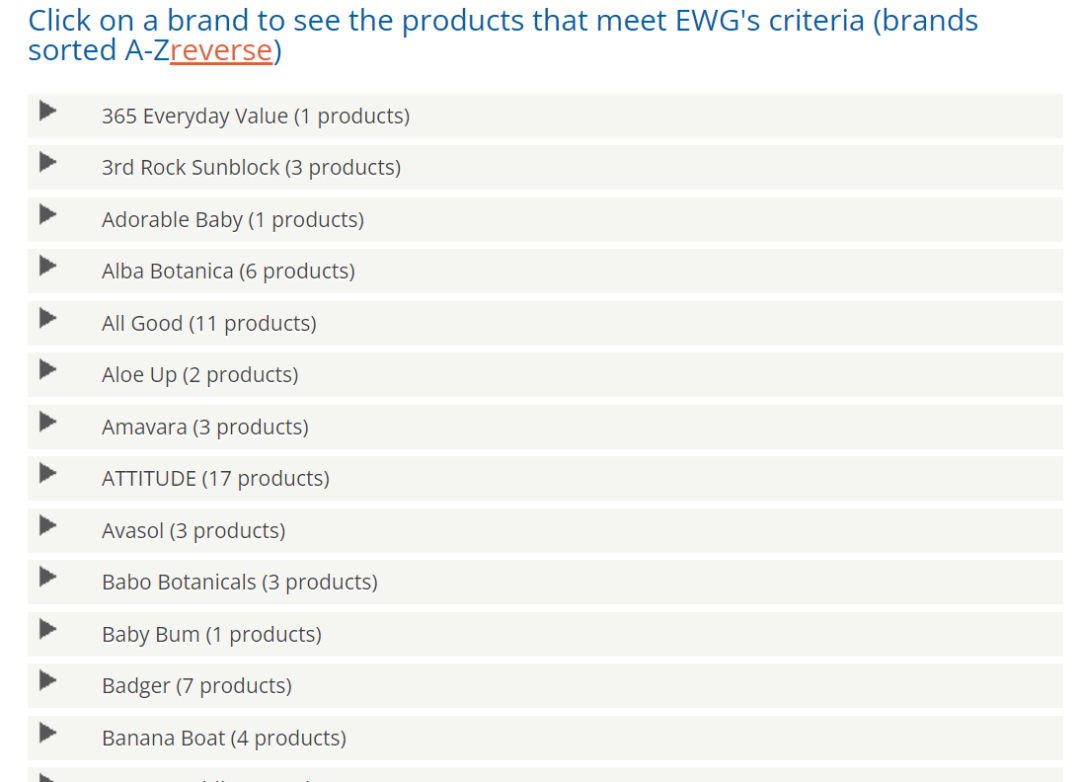Choose Badger (7 products) brand row
Image resolution: width=1080 pixels, height=782 pixels.
coord(545,686)
